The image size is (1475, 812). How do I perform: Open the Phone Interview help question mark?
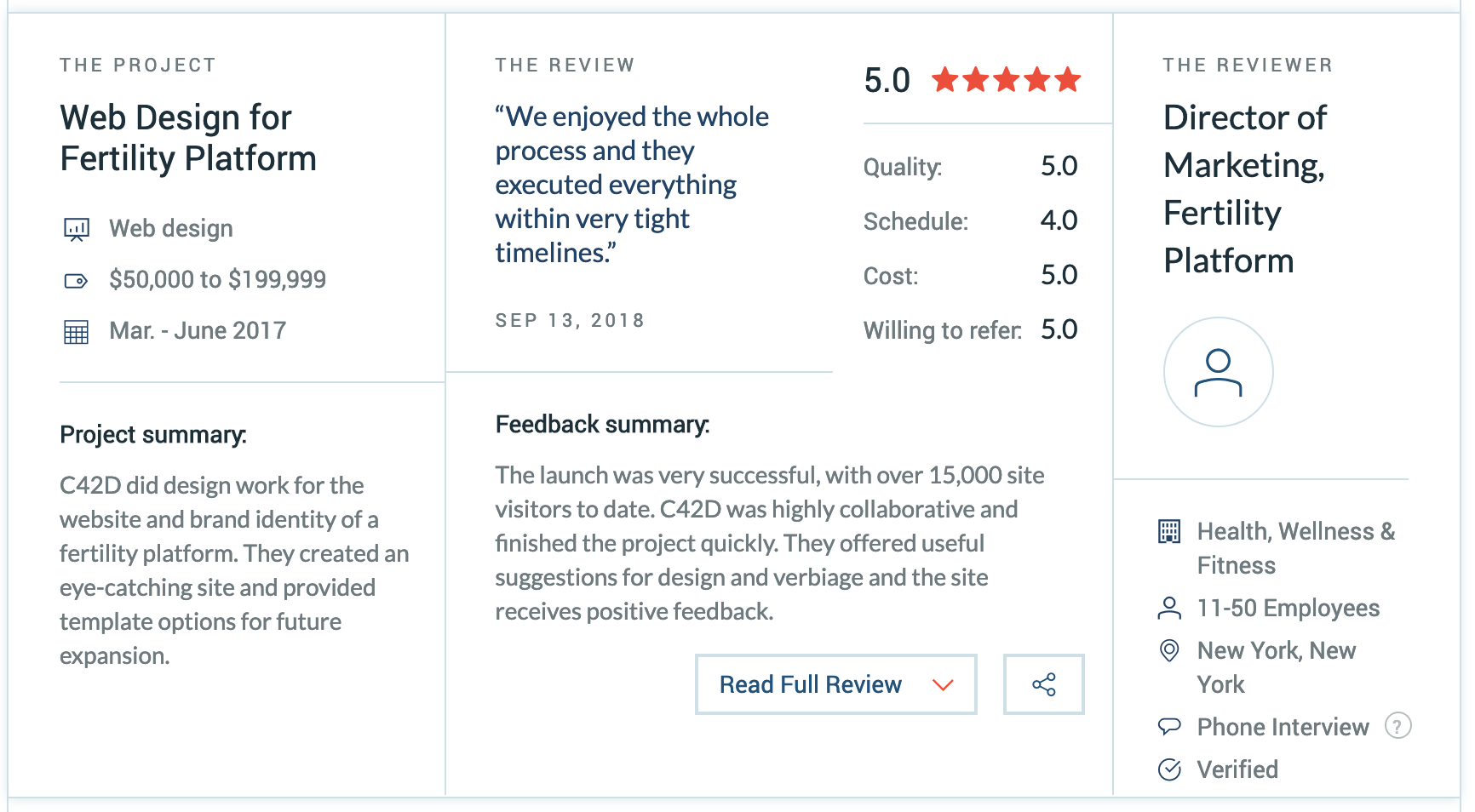click(1398, 725)
